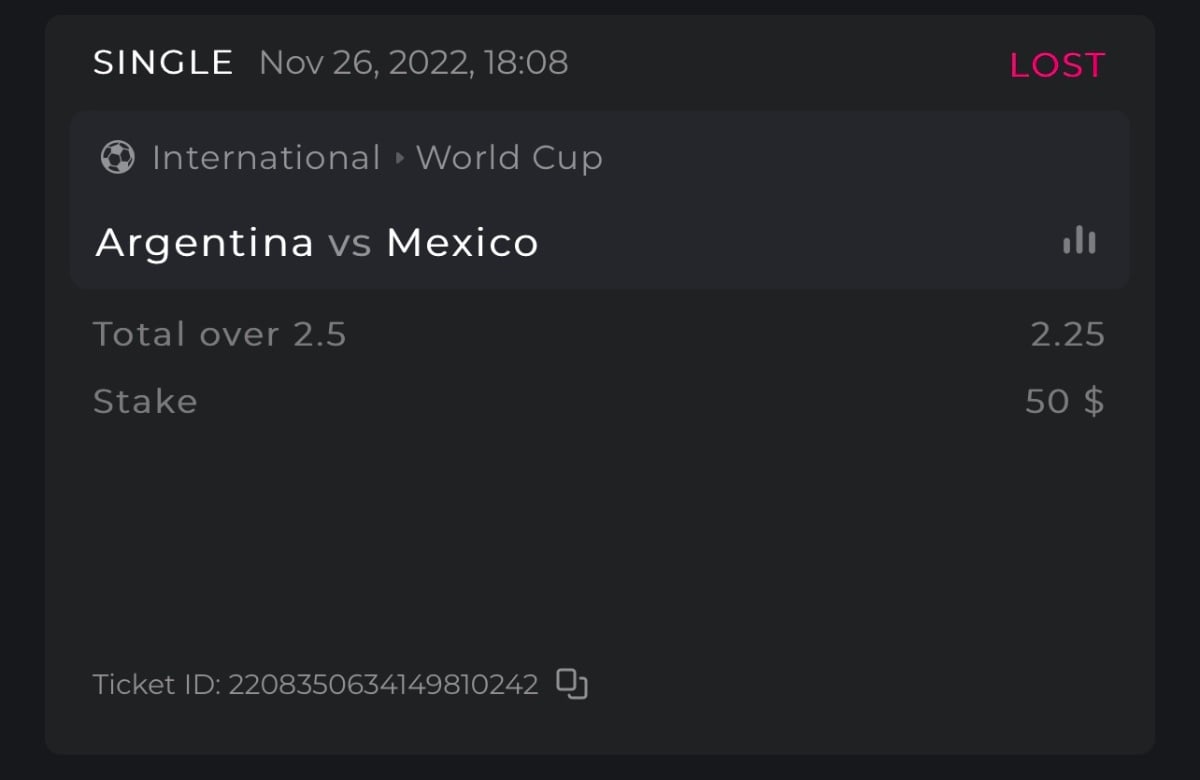Viewport: 1200px width, 780px height.
Task: Click the 'vs' text between teams
Action: pos(350,243)
